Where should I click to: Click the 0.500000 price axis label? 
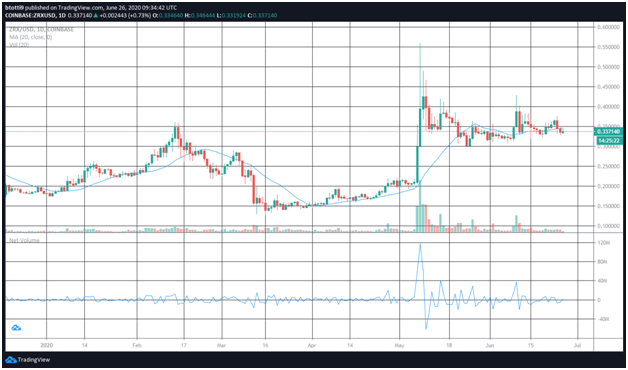[x=607, y=67]
